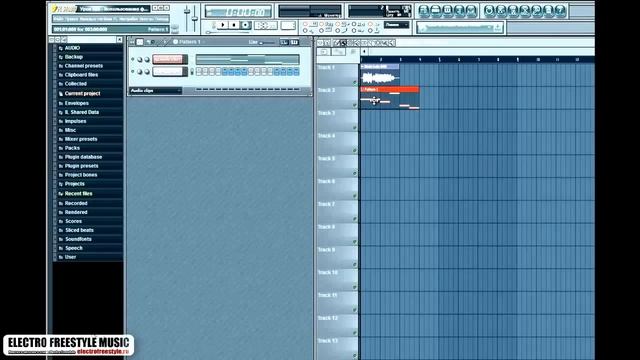Viewport: 640px width, 360px height.
Task: Open the Recent files folder
Action: coord(78,194)
